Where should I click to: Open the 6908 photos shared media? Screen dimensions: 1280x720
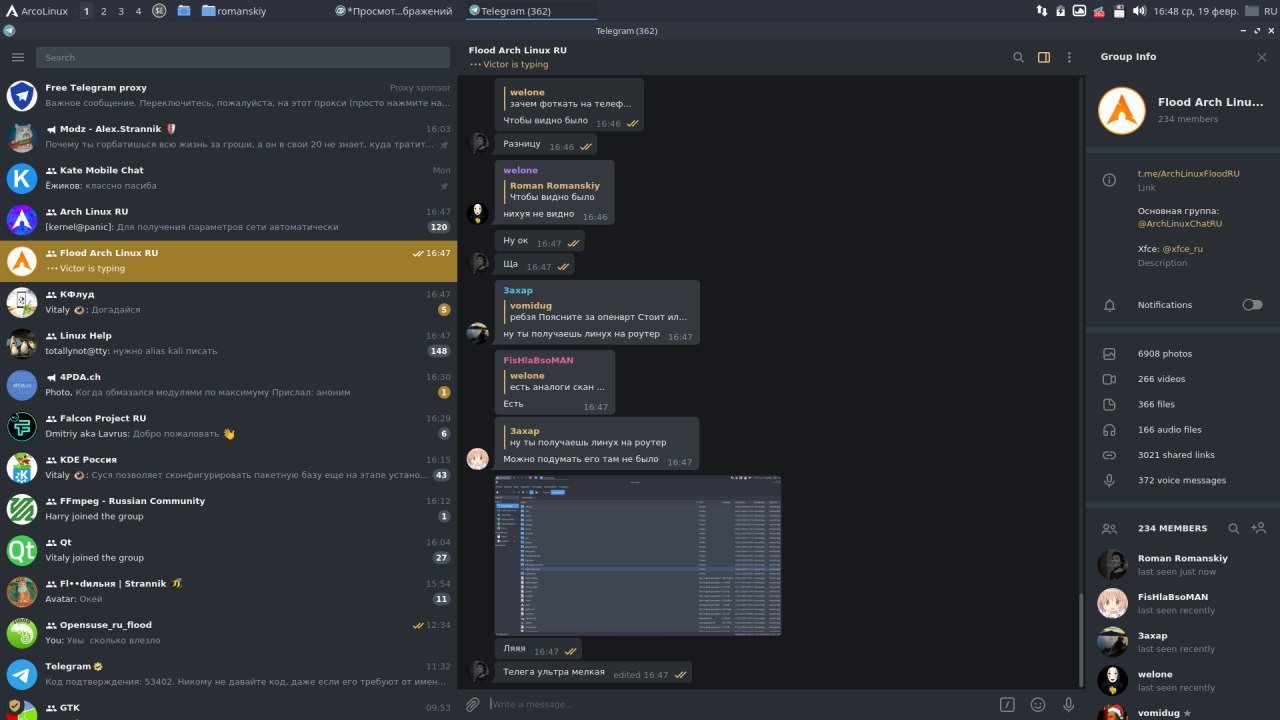pyautogui.click(x=1183, y=354)
